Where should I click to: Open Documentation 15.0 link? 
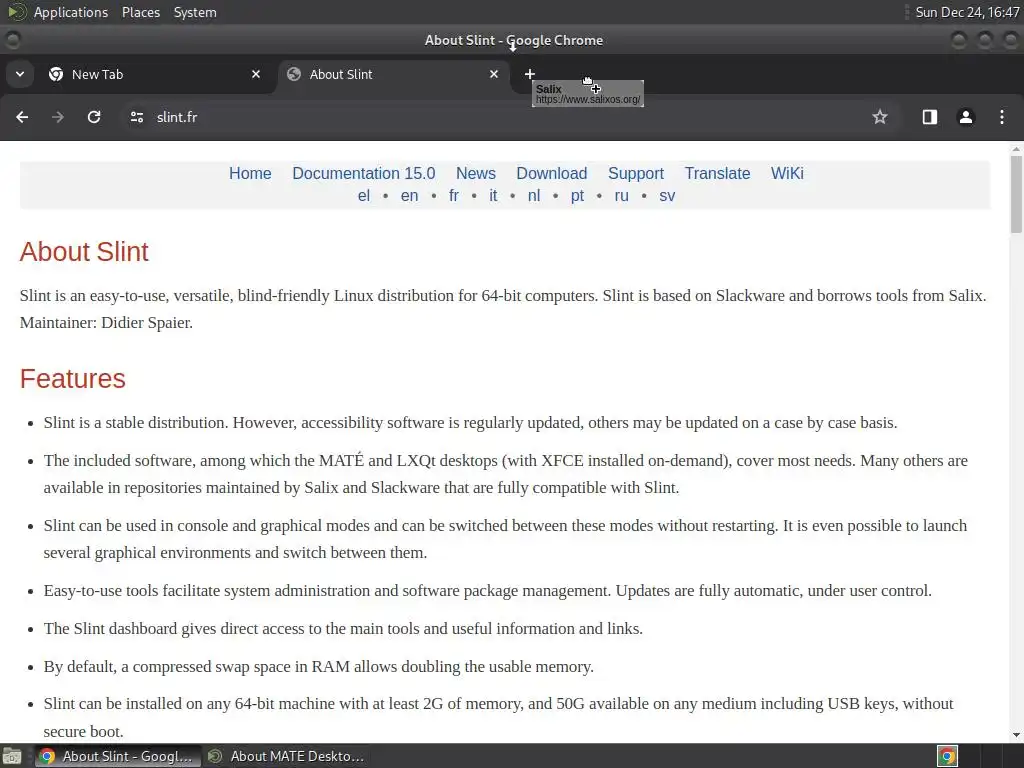[363, 174]
